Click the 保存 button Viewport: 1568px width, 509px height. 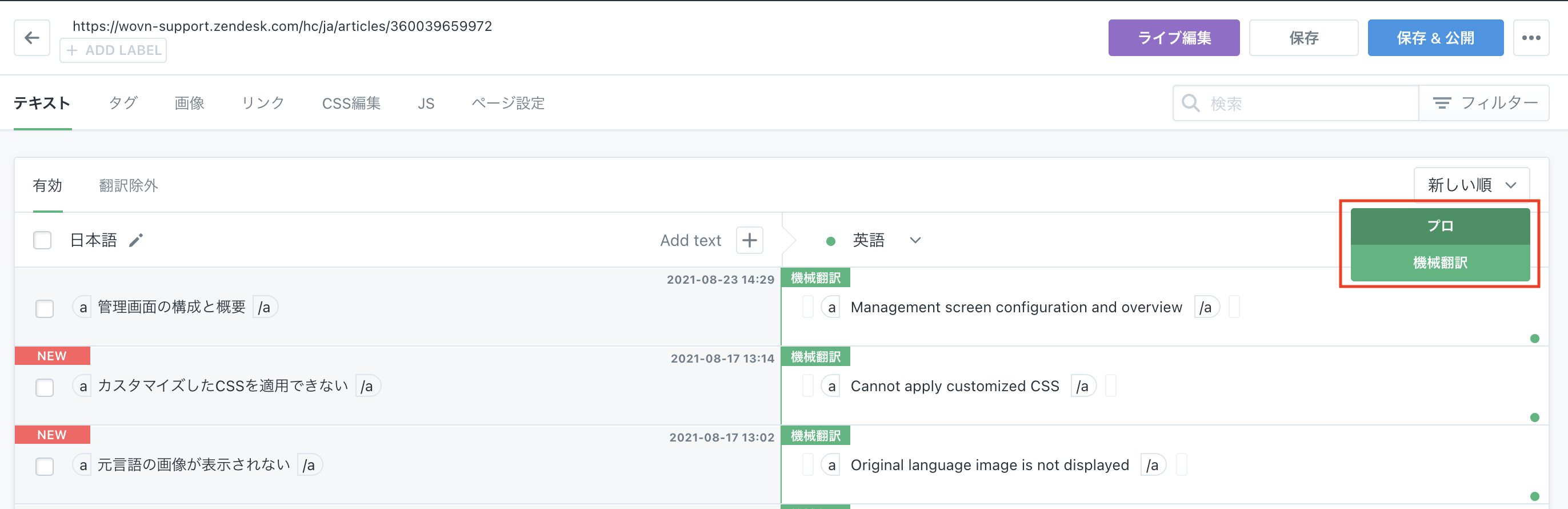[x=1303, y=38]
